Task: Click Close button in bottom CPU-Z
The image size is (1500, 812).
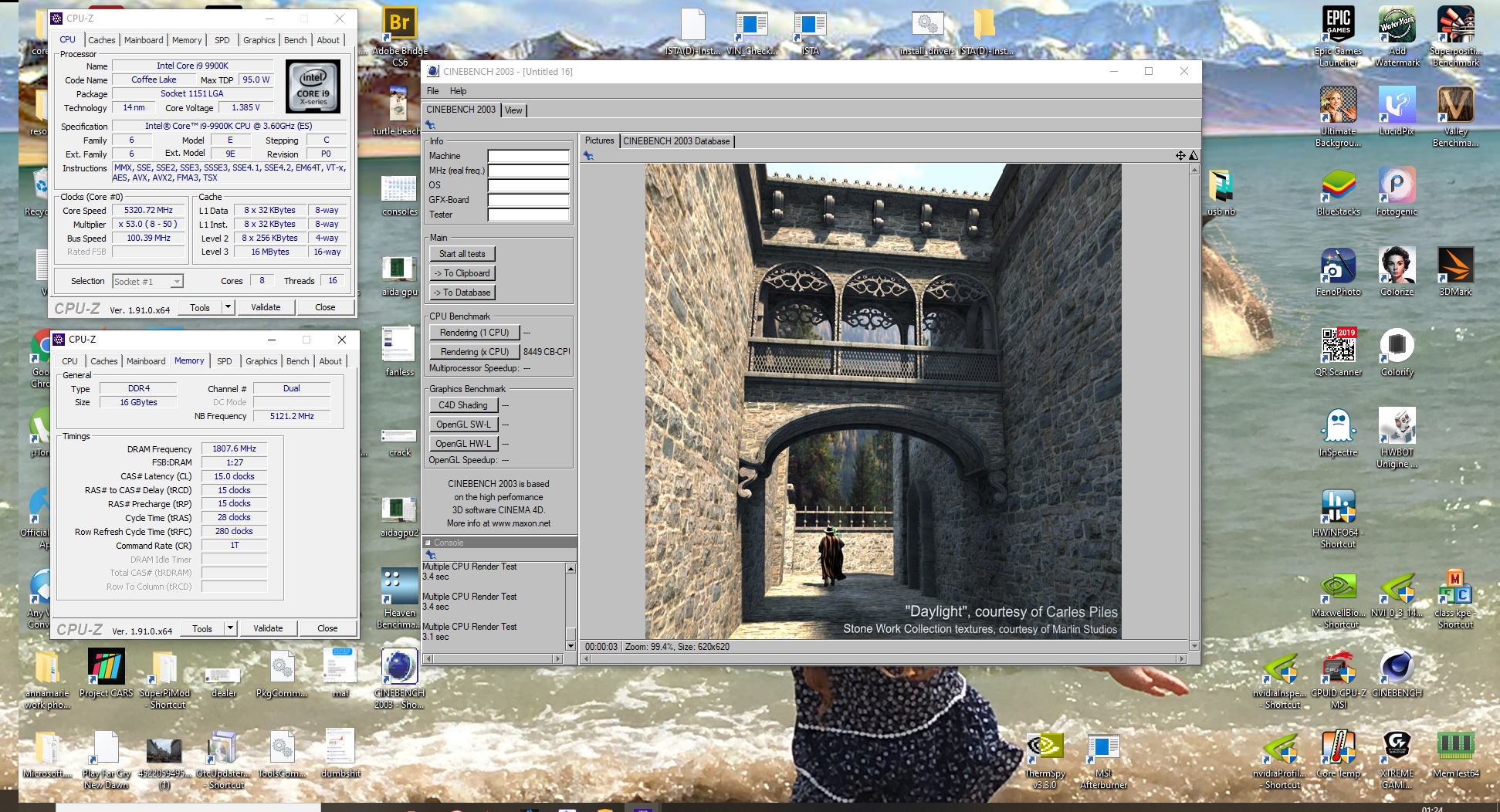Action: 327,628
